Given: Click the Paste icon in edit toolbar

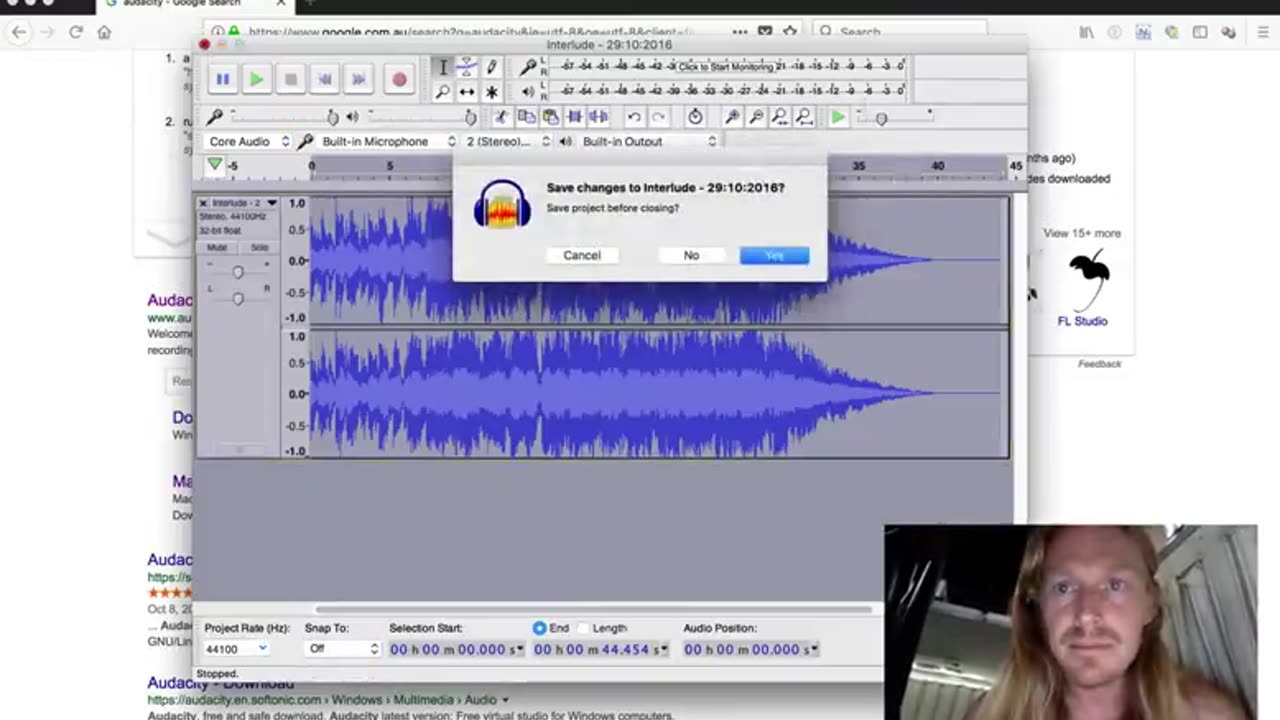Looking at the screenshot, I should [549, 117].
